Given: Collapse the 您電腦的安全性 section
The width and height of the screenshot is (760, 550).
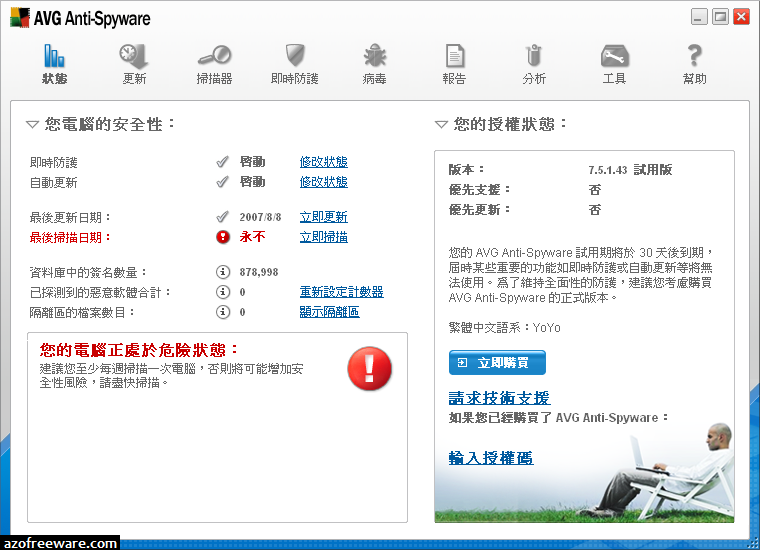Looking at the screenshot, I should click(32, 125).
